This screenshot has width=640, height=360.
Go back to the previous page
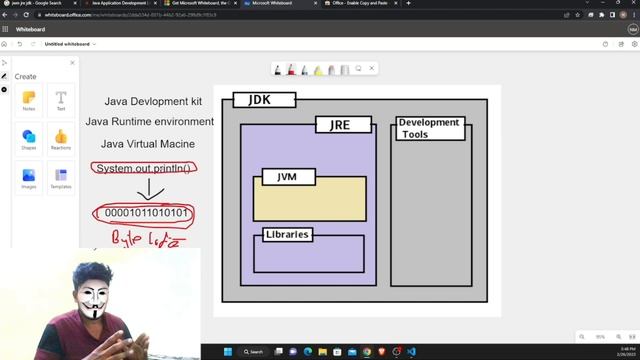tap(5, 15)
